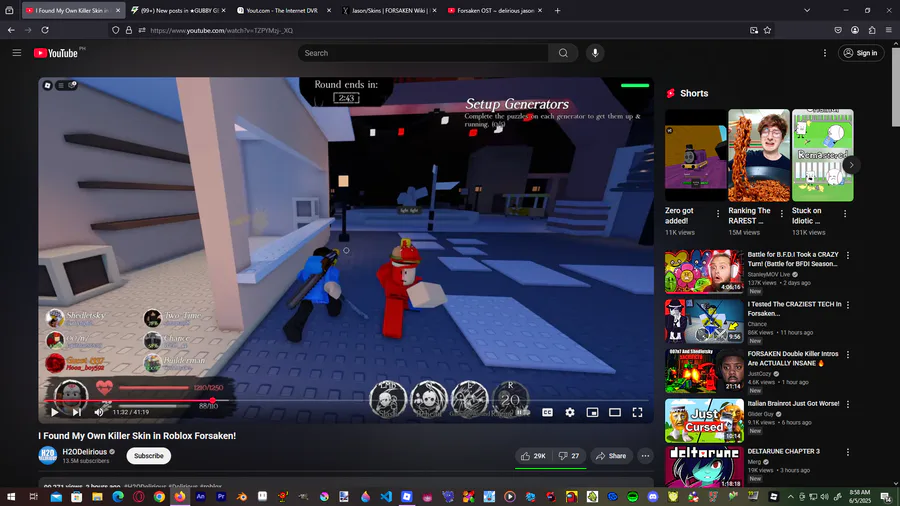Open more actions menu beside Share
Viewport: 900px width, 506px height.
point(645,456)
